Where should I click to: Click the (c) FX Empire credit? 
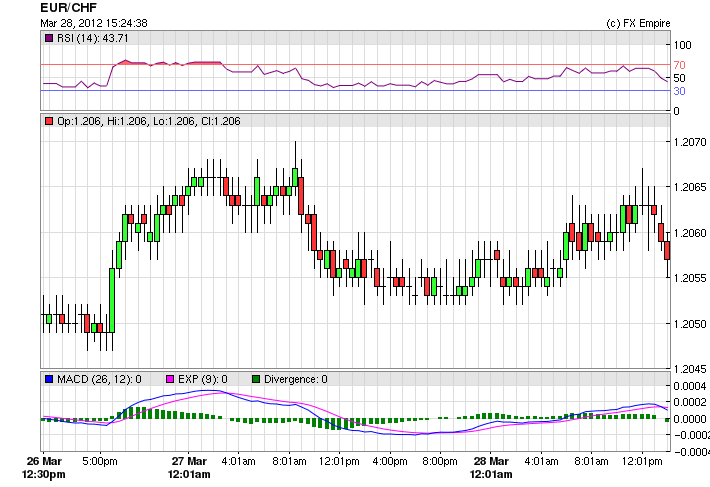click(x=640, y=23)
